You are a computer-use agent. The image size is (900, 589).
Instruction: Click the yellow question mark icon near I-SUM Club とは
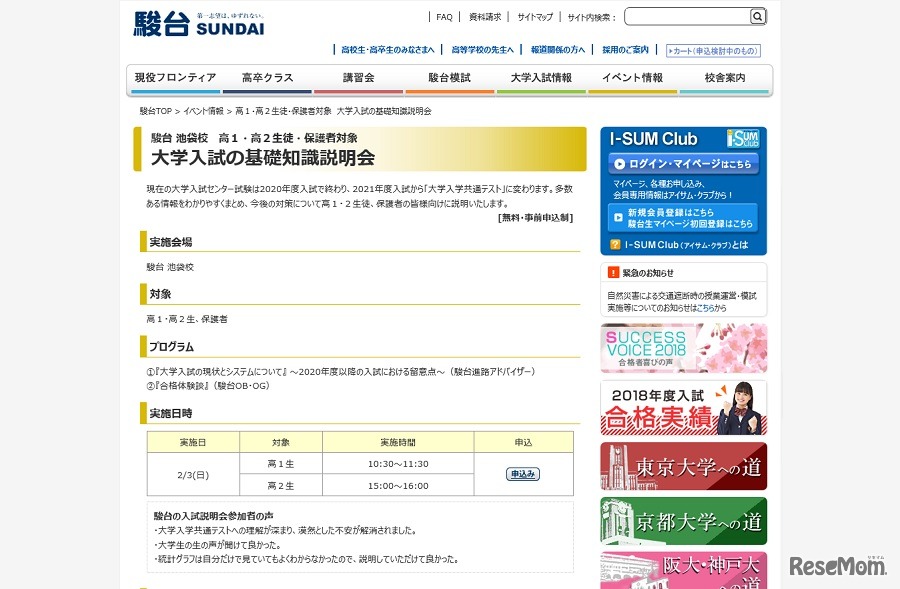tap(616, 246)
